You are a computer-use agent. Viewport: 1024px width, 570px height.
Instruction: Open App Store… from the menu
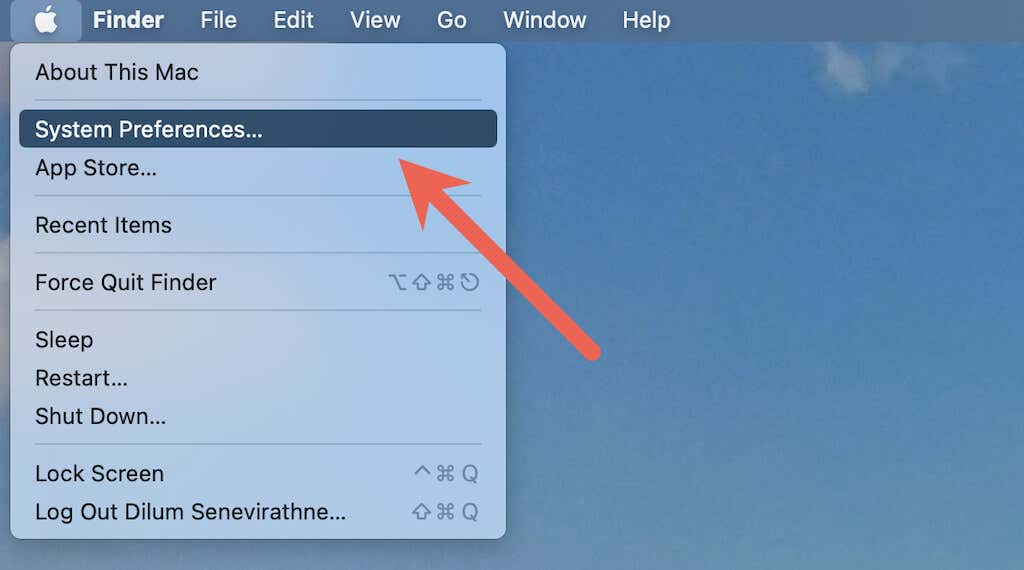point(258,168)
